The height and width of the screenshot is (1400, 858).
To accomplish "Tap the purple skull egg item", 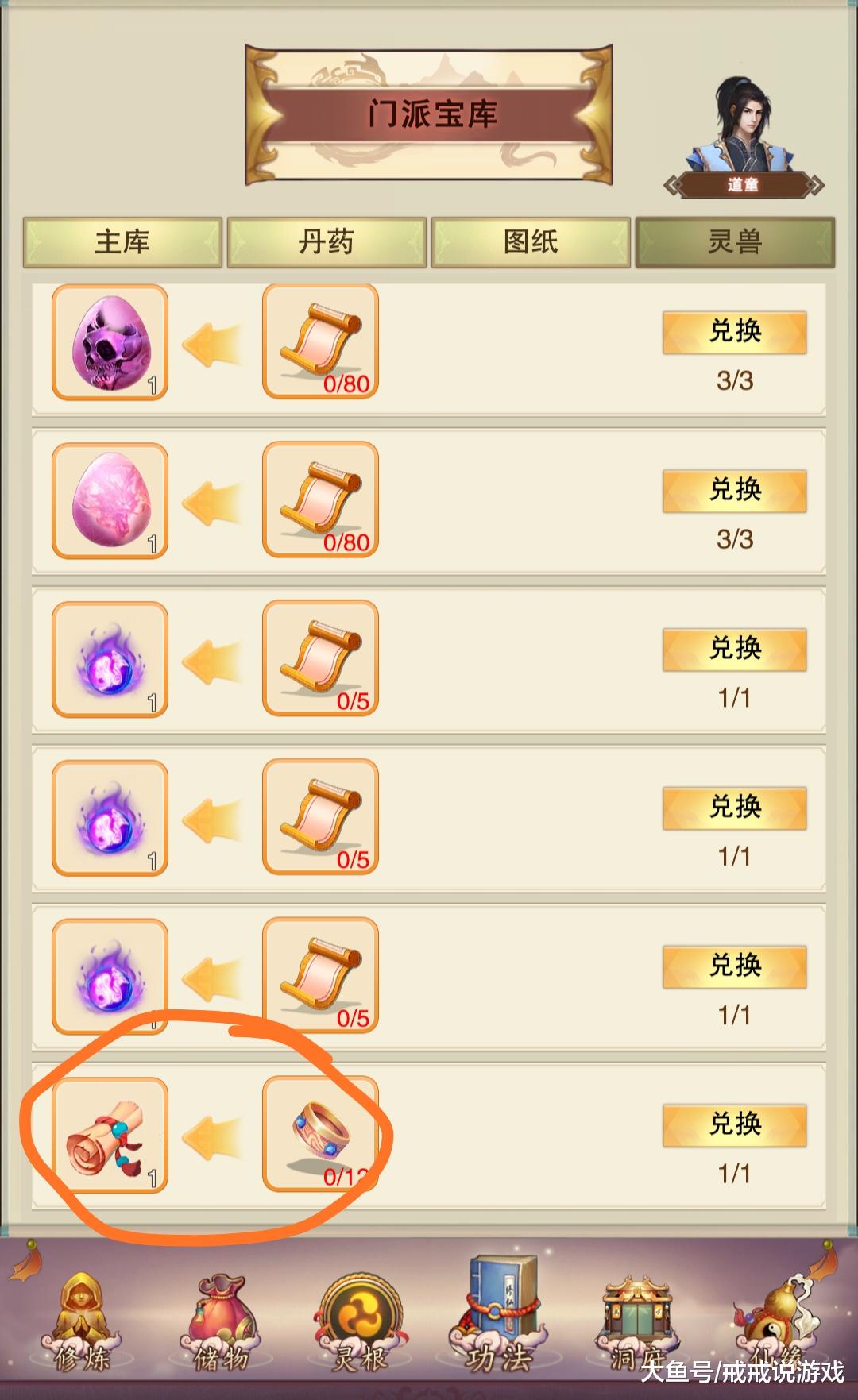I will (x=110, y=342).
